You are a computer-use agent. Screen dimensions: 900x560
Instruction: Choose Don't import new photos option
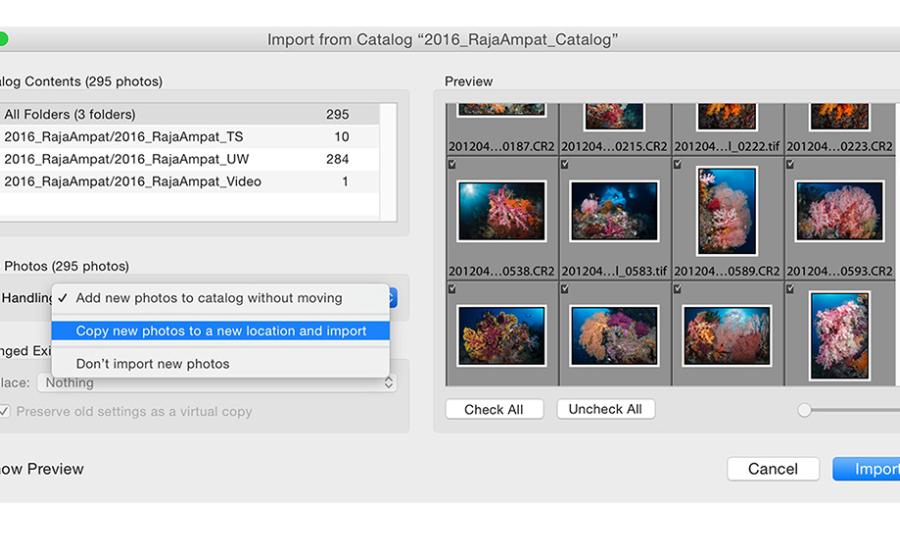(153, 364)
